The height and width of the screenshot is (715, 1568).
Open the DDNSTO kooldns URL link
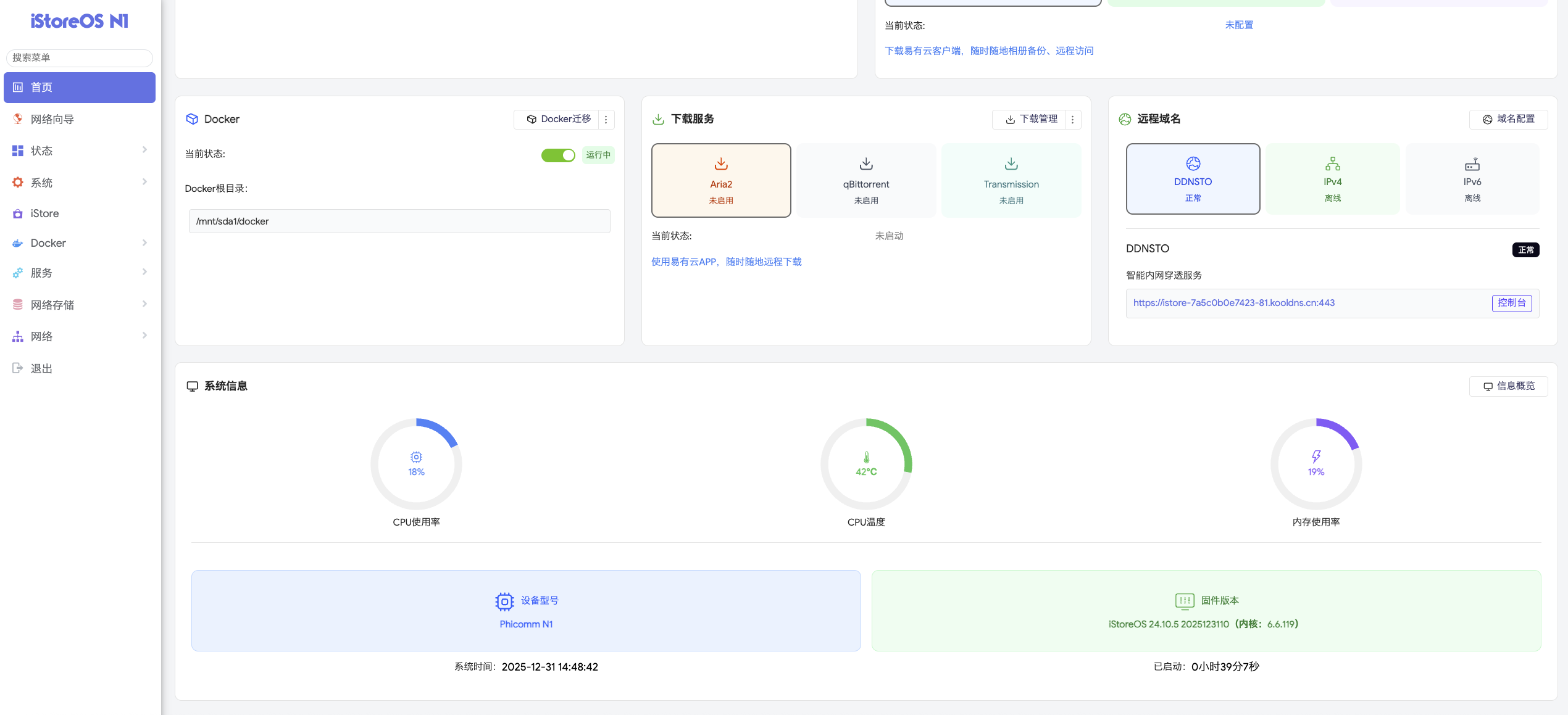click(1233, 303)
